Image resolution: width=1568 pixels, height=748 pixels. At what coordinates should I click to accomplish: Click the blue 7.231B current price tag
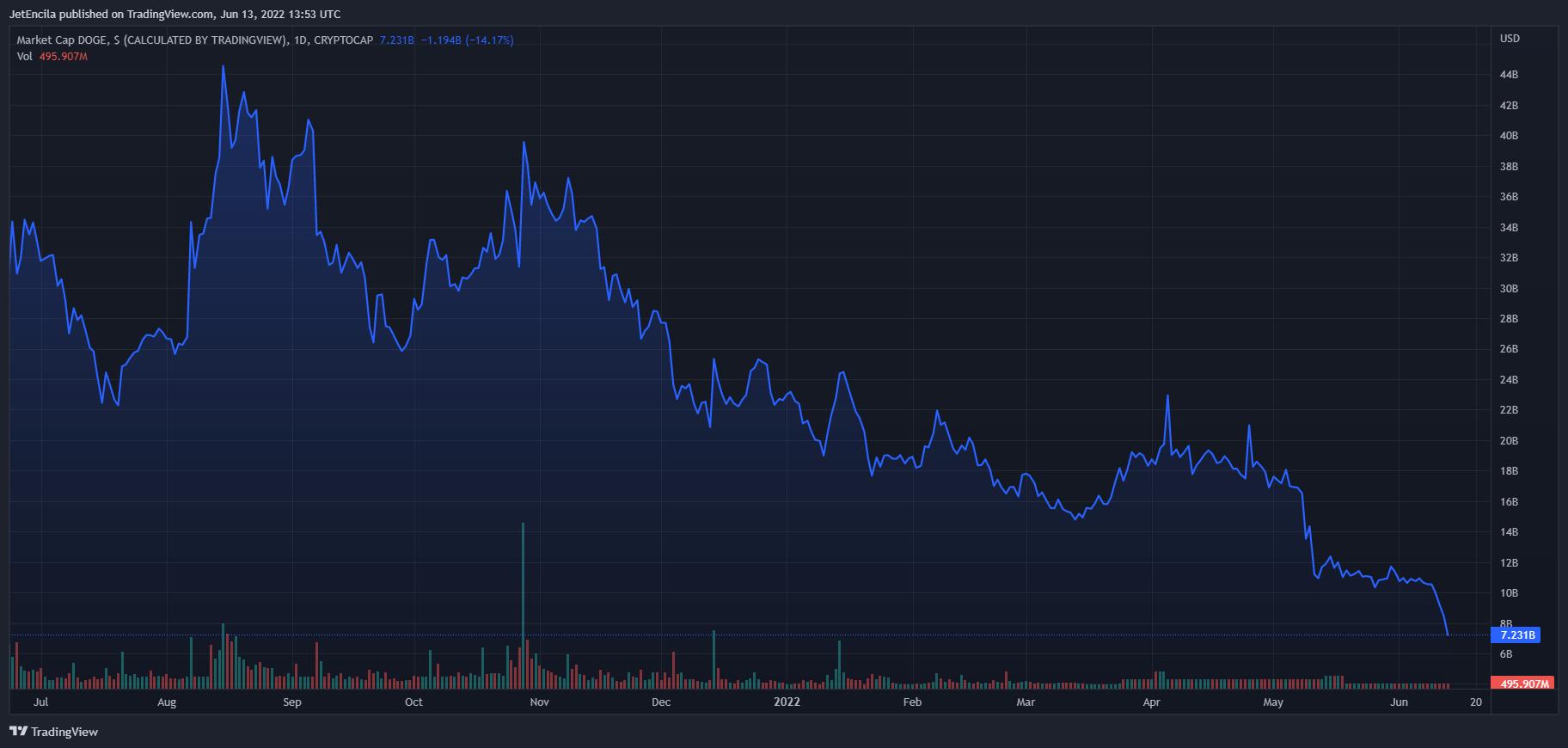[x=1516, y=635]
